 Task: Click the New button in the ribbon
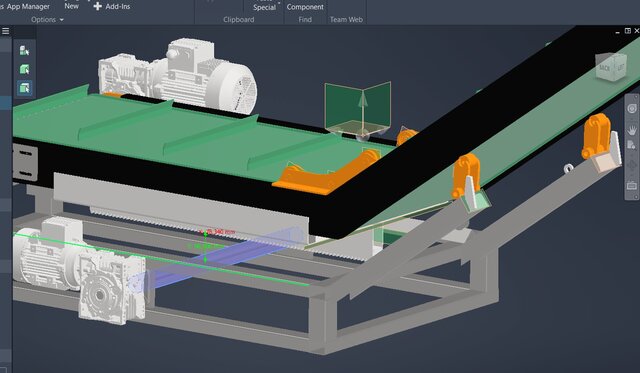[71, 6]
